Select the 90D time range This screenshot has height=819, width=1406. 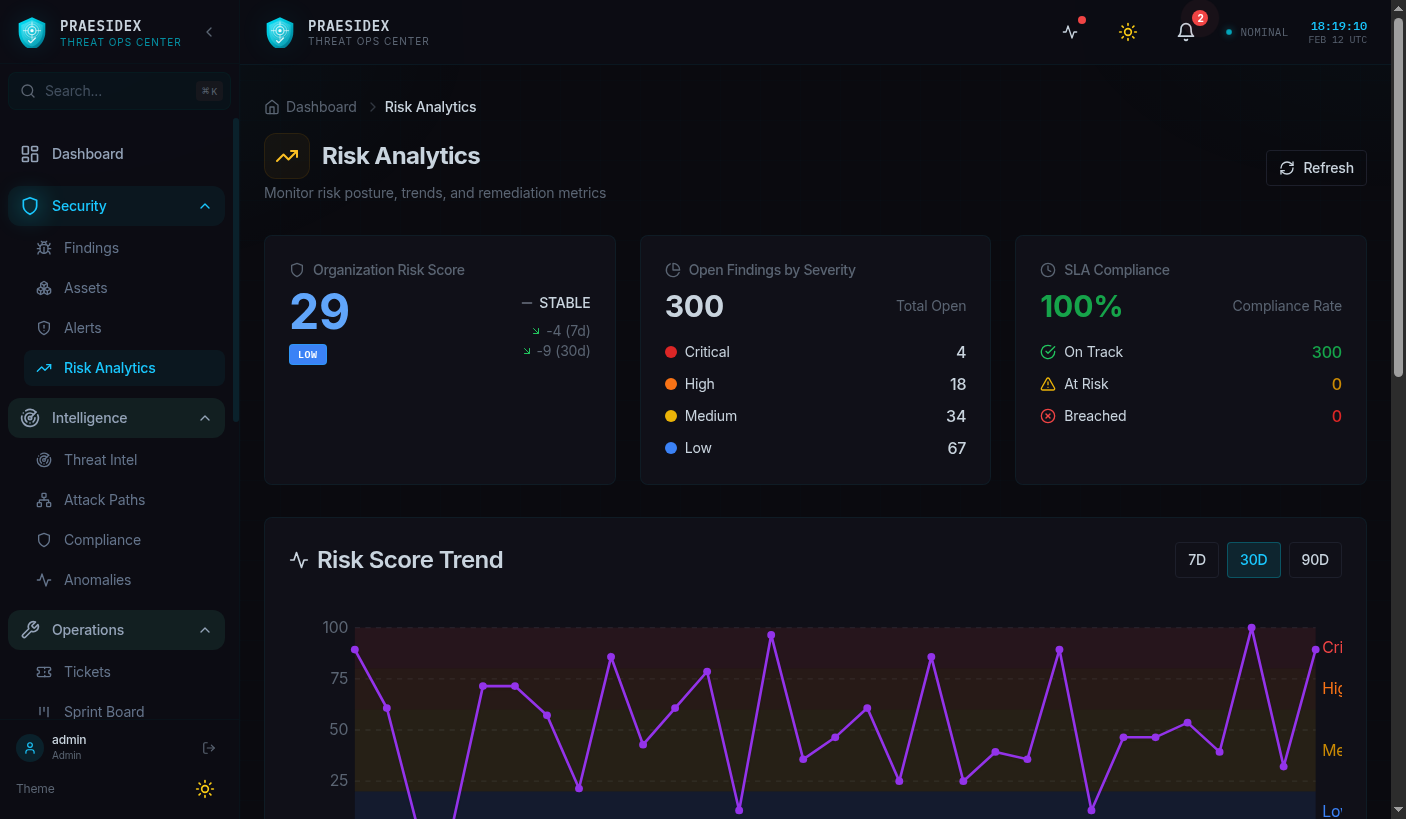click(1315, 560)
